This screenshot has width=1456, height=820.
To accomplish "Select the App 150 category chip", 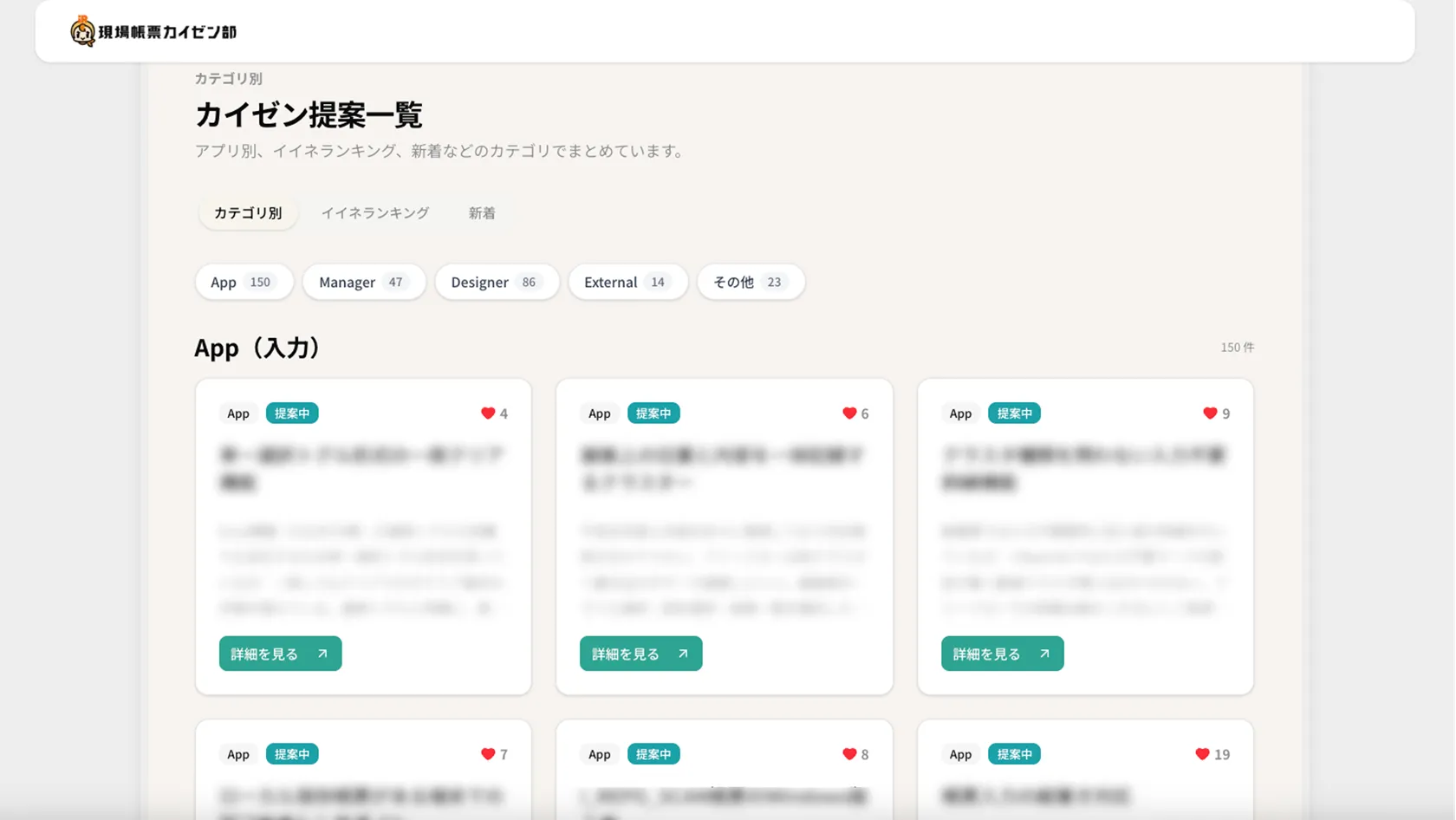I will point(244,282).
